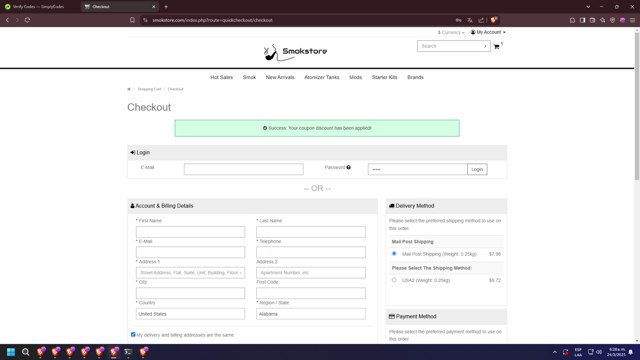This screenshot has height=360, width=640.
Task: Click the Address 2 field
Action: pyautogui.click(x=311, y=273)
